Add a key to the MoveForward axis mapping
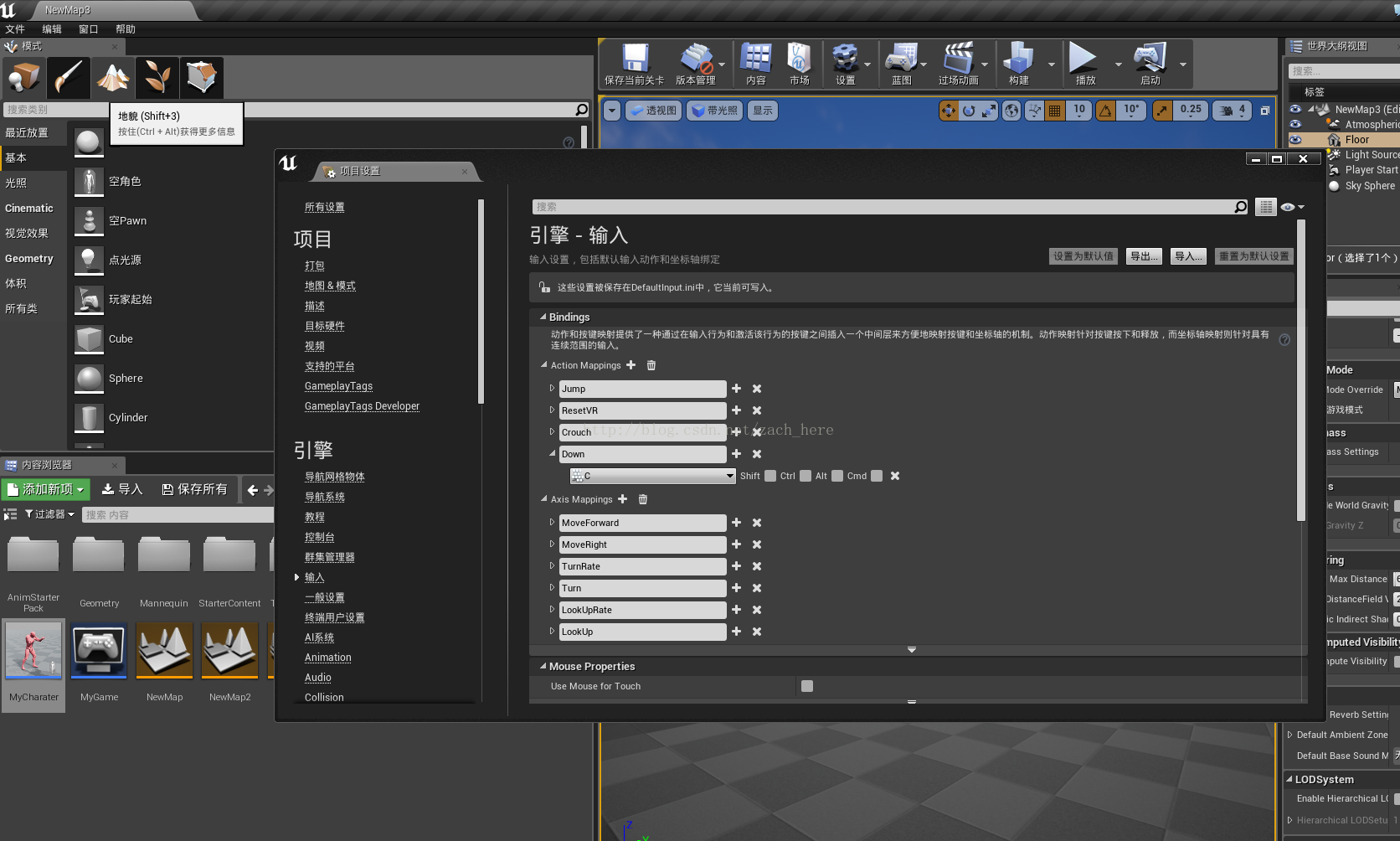 coord(737,523)
